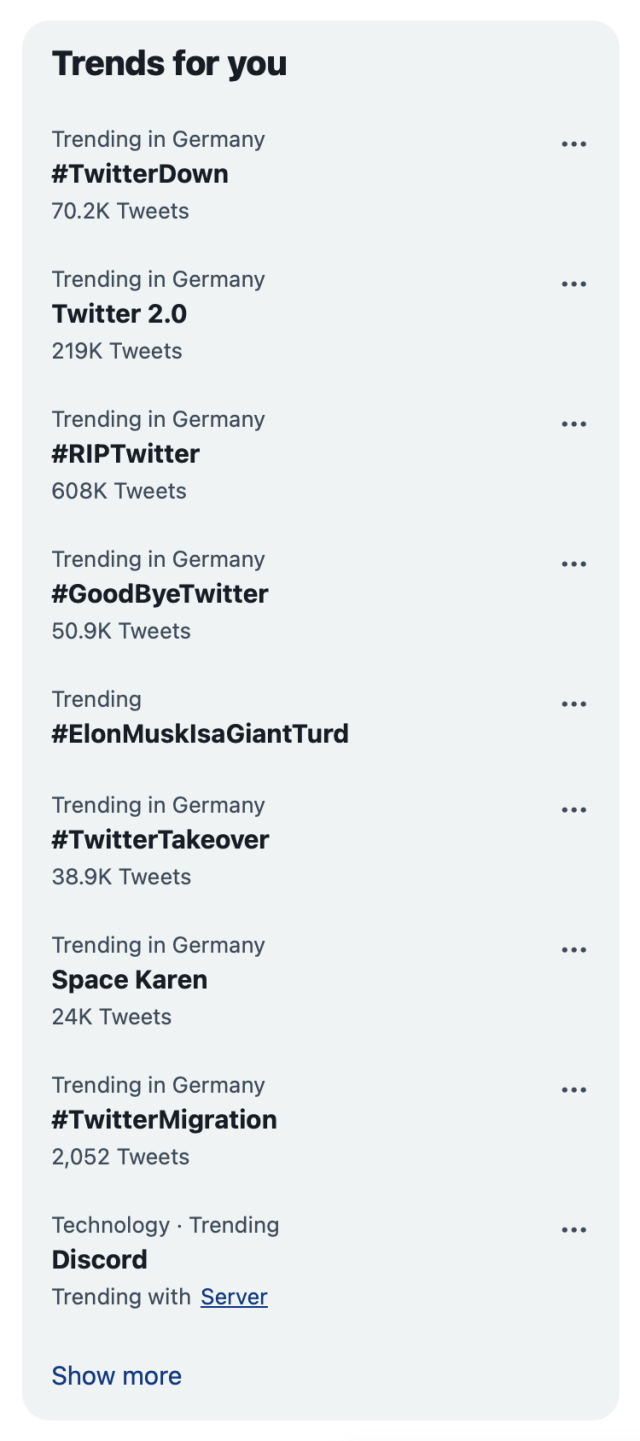
Task: Follow the Server related trend link
Action: (x=236, y=1297)
